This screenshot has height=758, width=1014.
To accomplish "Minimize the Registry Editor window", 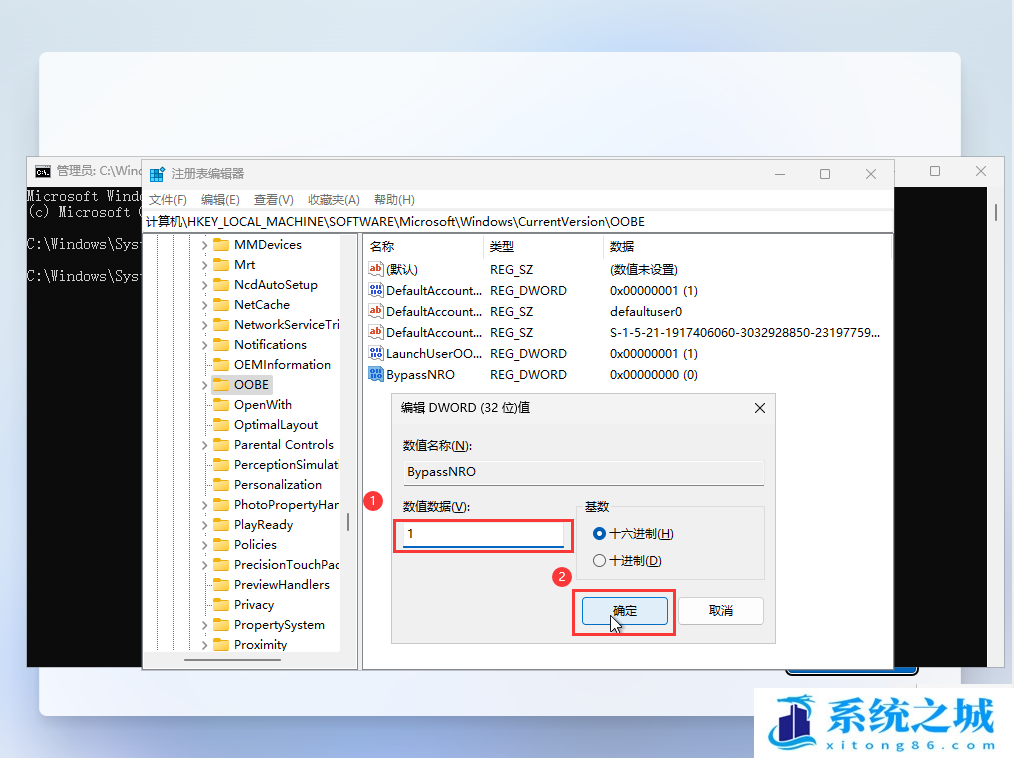I will pos(780,174).
